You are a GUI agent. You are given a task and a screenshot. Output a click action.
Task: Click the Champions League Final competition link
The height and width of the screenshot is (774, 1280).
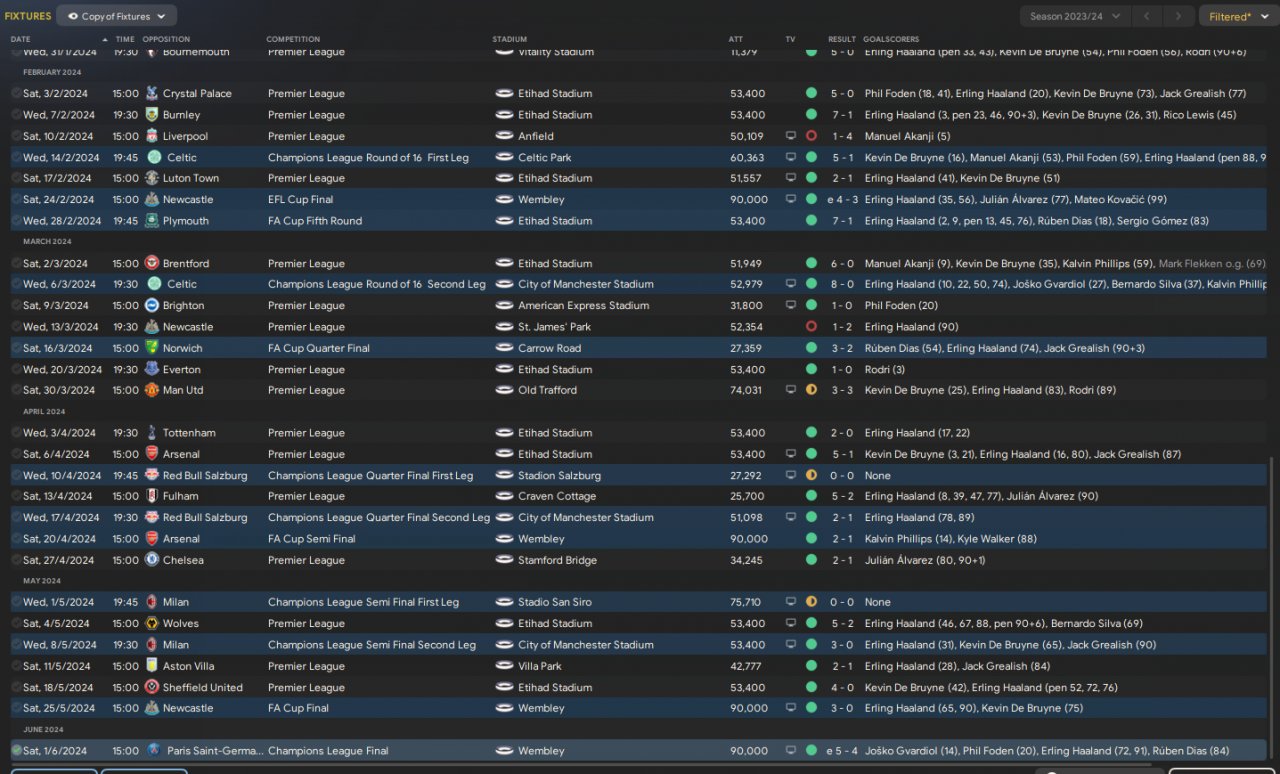coord(328,751)
